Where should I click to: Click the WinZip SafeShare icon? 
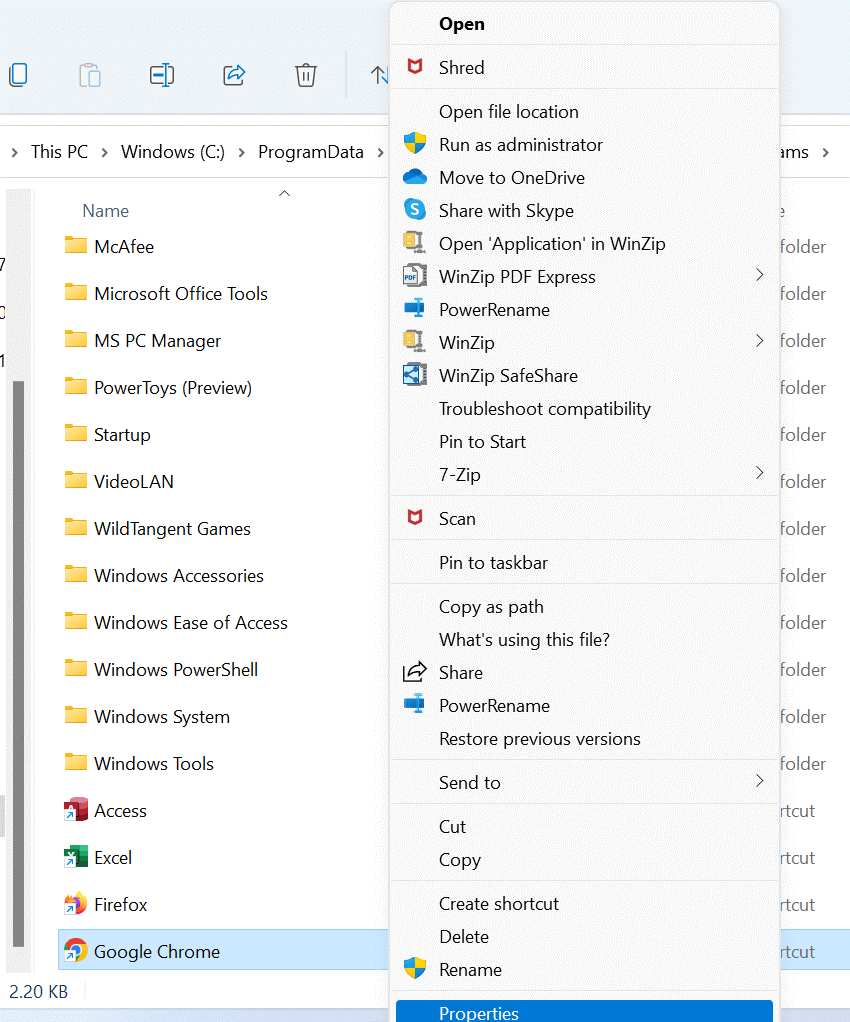pyautogui.click(x=415, y=375)
